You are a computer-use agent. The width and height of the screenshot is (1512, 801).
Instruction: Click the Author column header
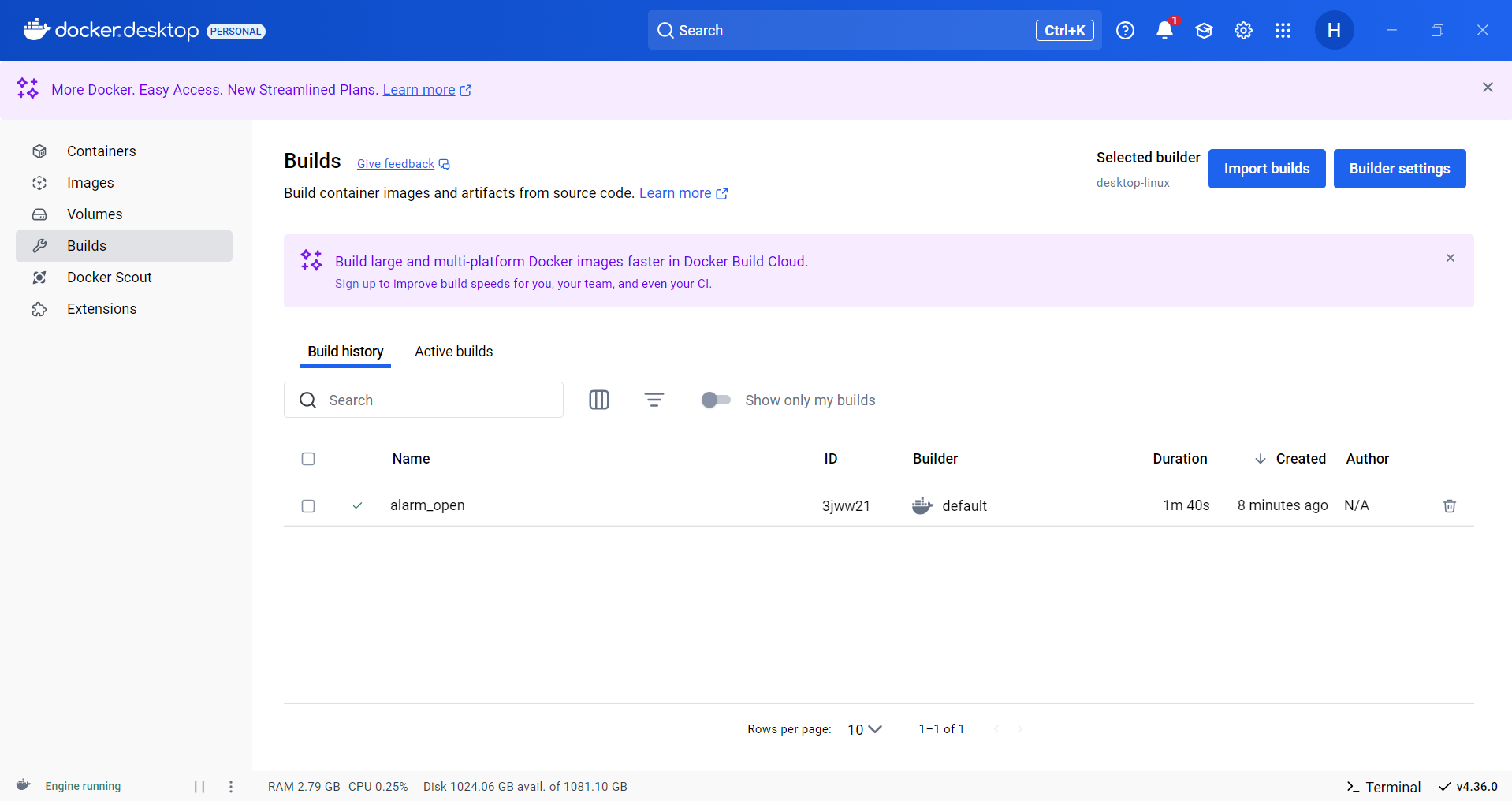(x=1367, y=459)
